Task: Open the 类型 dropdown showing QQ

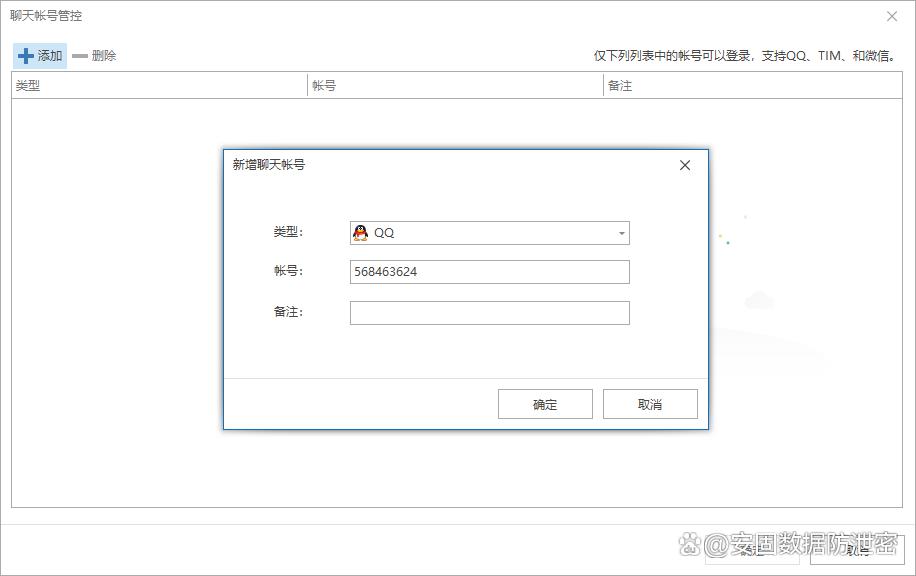Action: pyautogui.click(x=490, y=233)
